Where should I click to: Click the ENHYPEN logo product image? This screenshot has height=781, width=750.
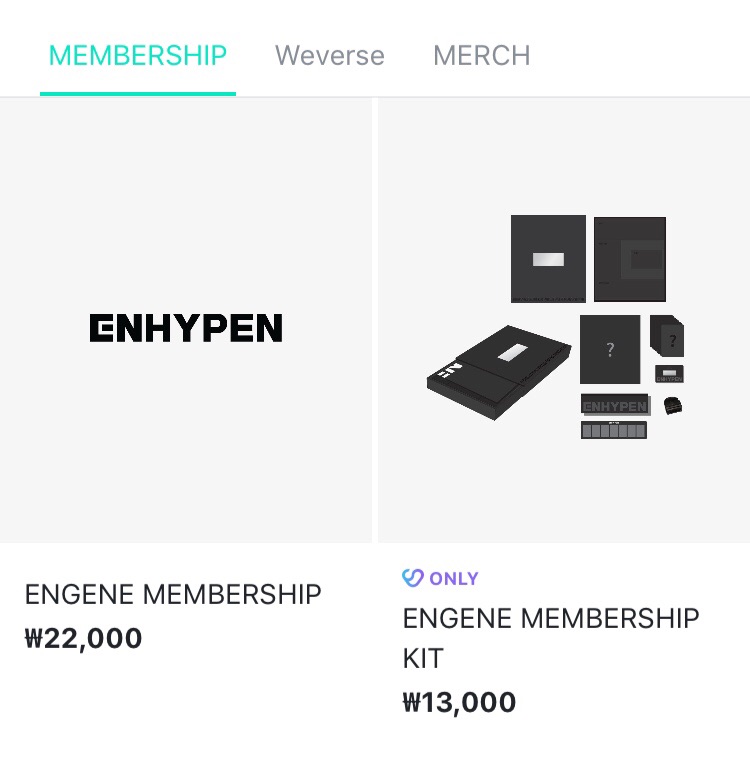[186, 328]
